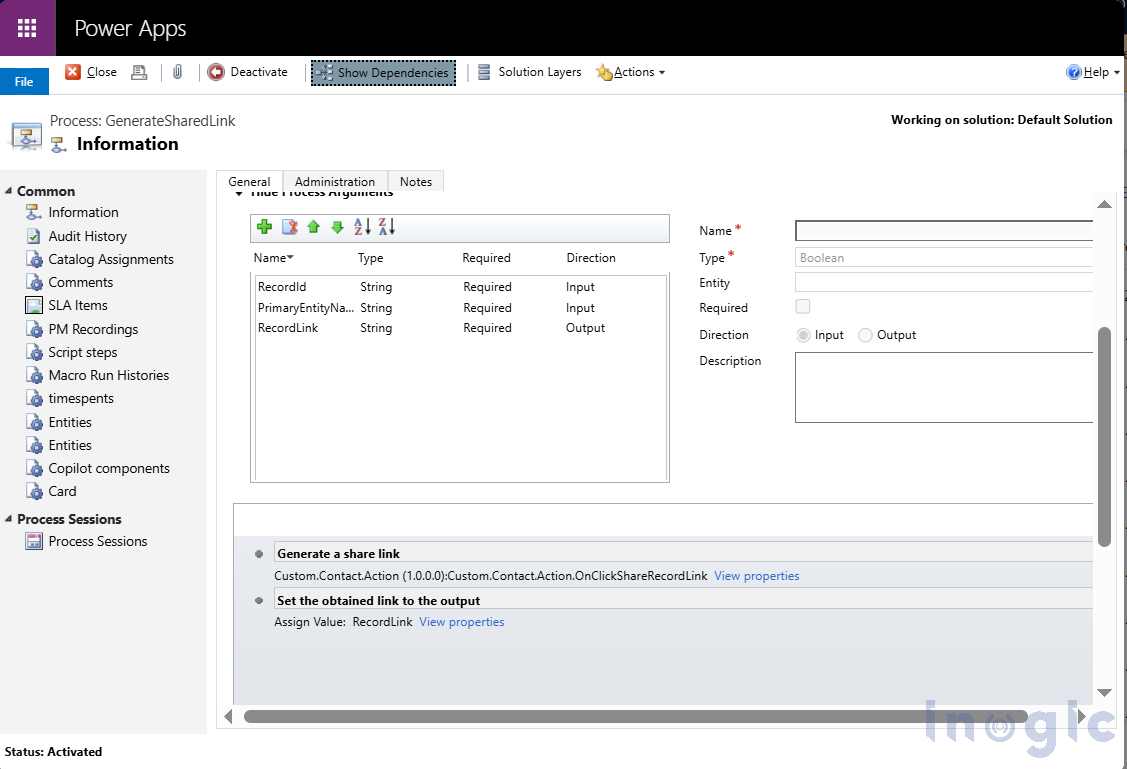Viewport: 1127px width, 769px height.
Task: Open the Actions dropdown menu
Action: pyautogui.click(x=630, y=72)
